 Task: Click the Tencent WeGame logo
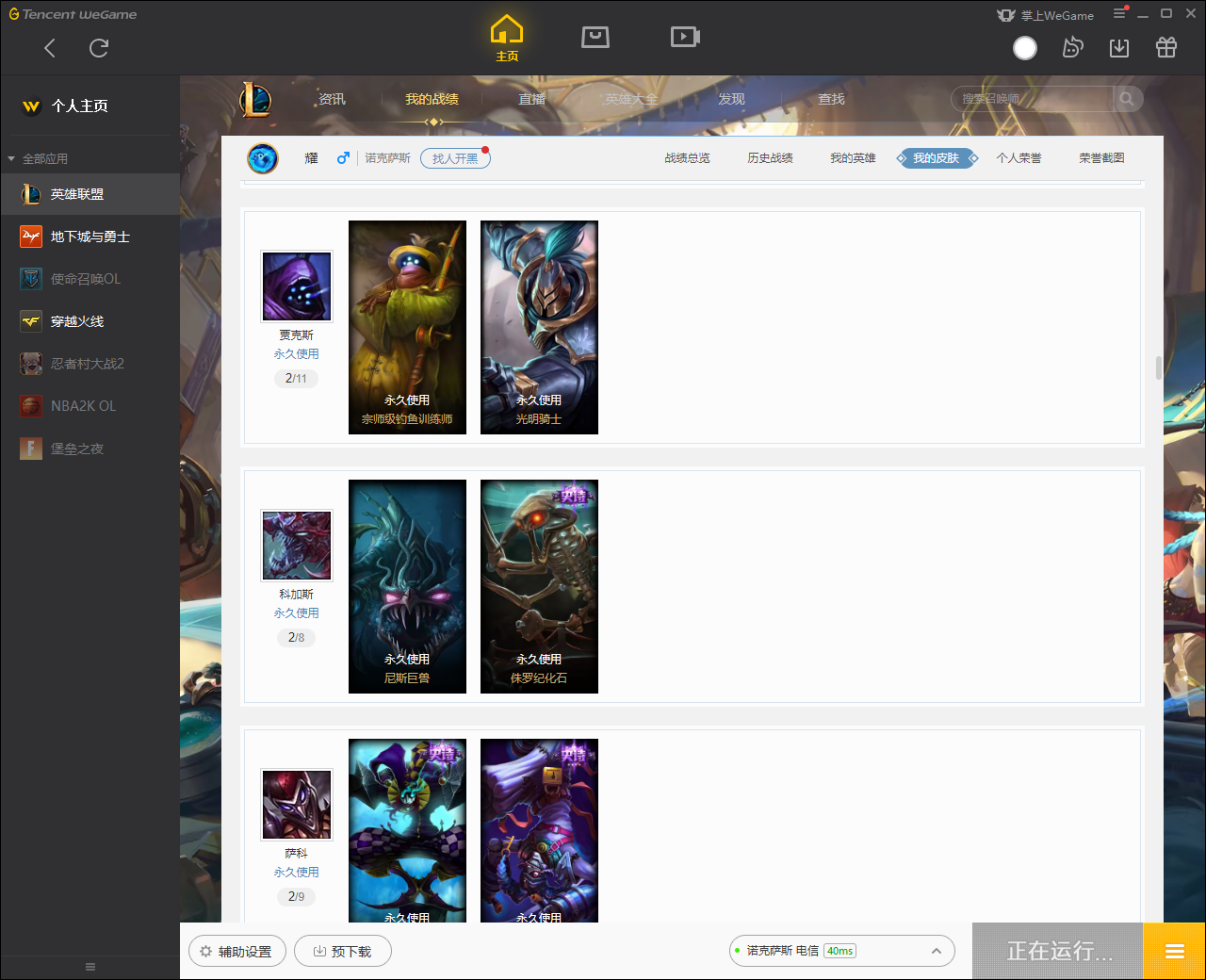click(73, 14)
